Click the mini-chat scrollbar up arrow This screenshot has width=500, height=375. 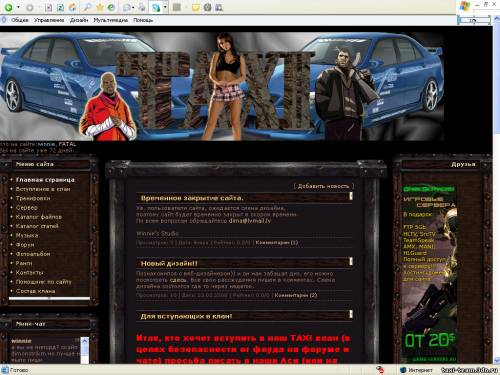coord(85,341)
